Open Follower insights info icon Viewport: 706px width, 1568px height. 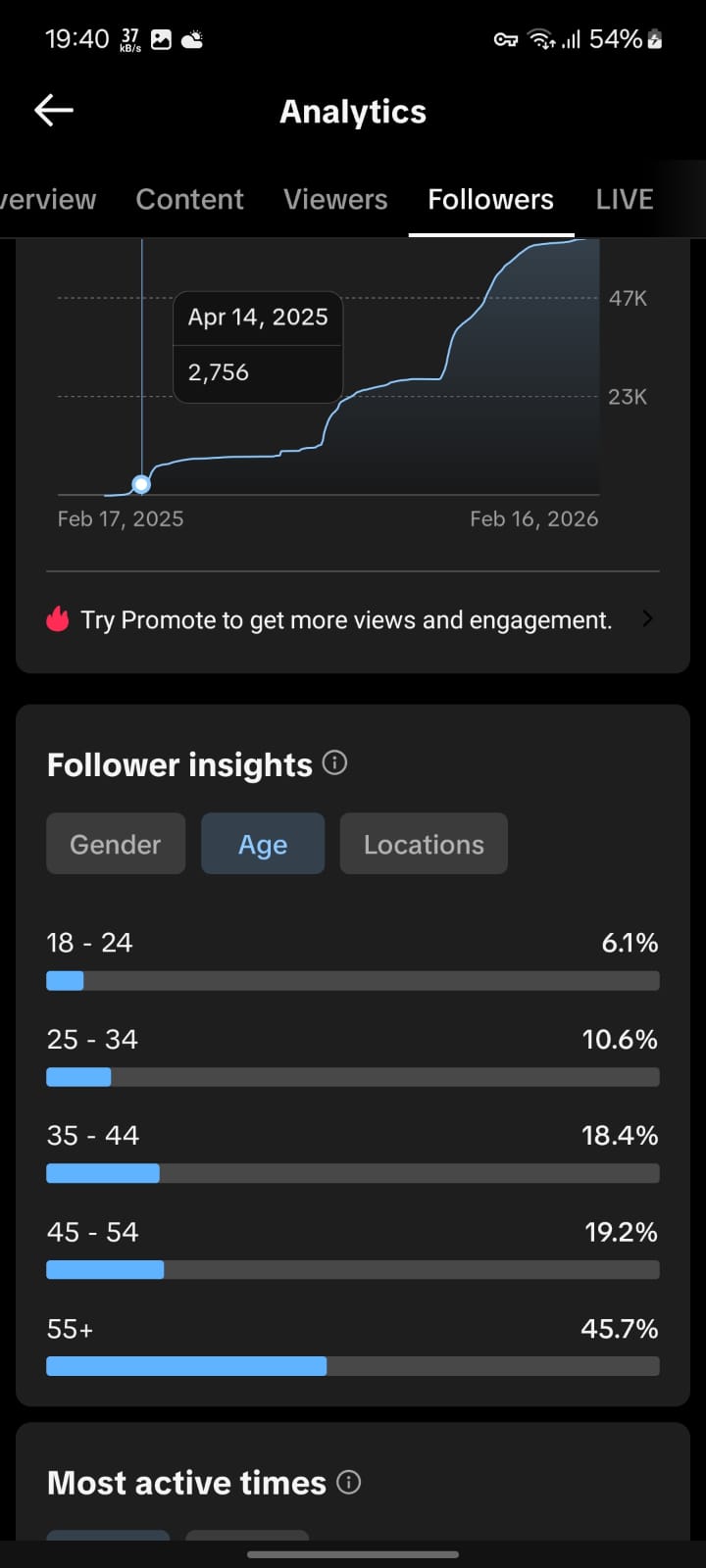pyautogui.click(x=334, y=763)
